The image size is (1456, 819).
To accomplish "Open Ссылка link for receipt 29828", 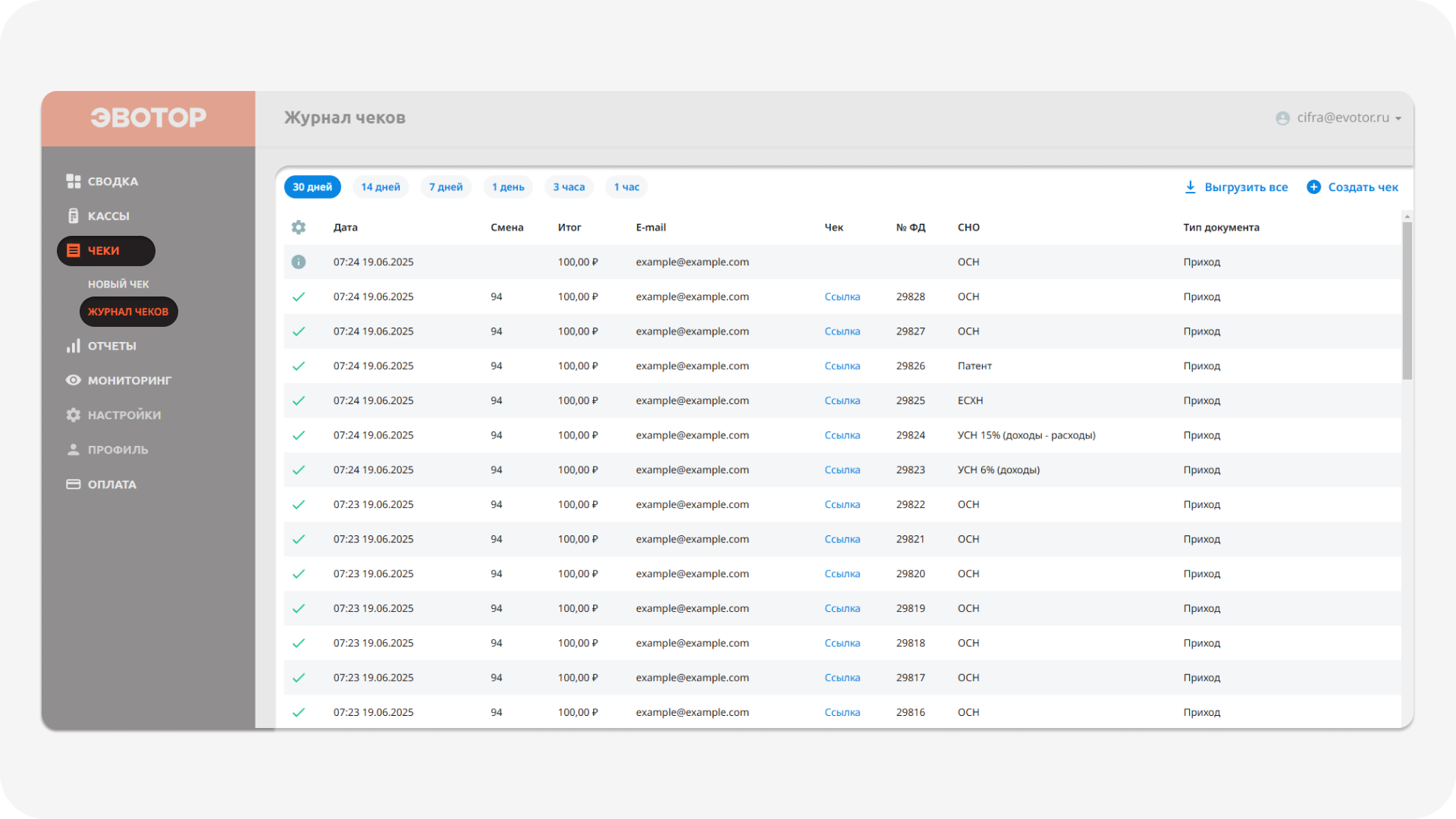I will 843,297.
